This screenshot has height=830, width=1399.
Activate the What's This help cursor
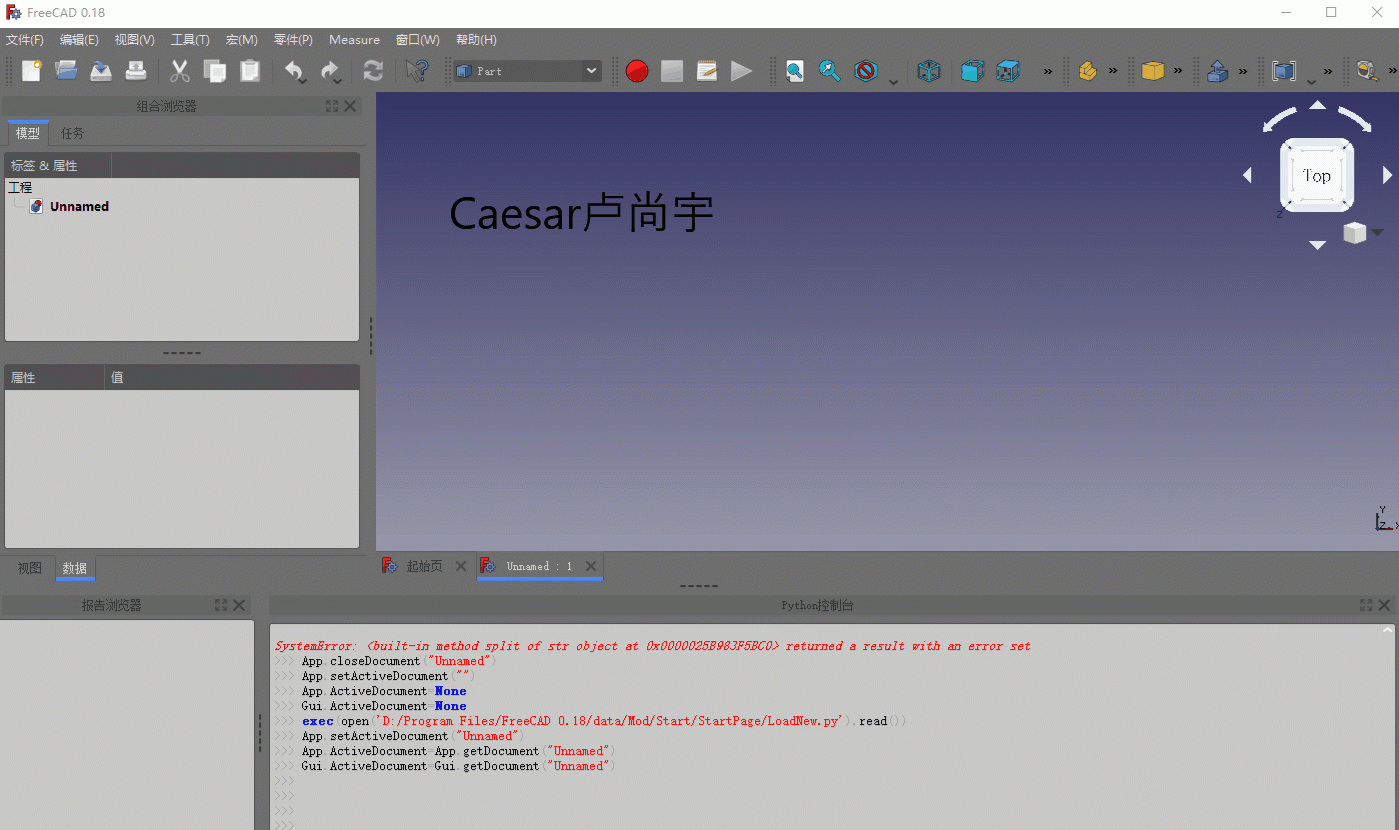[x=417, y=71]
